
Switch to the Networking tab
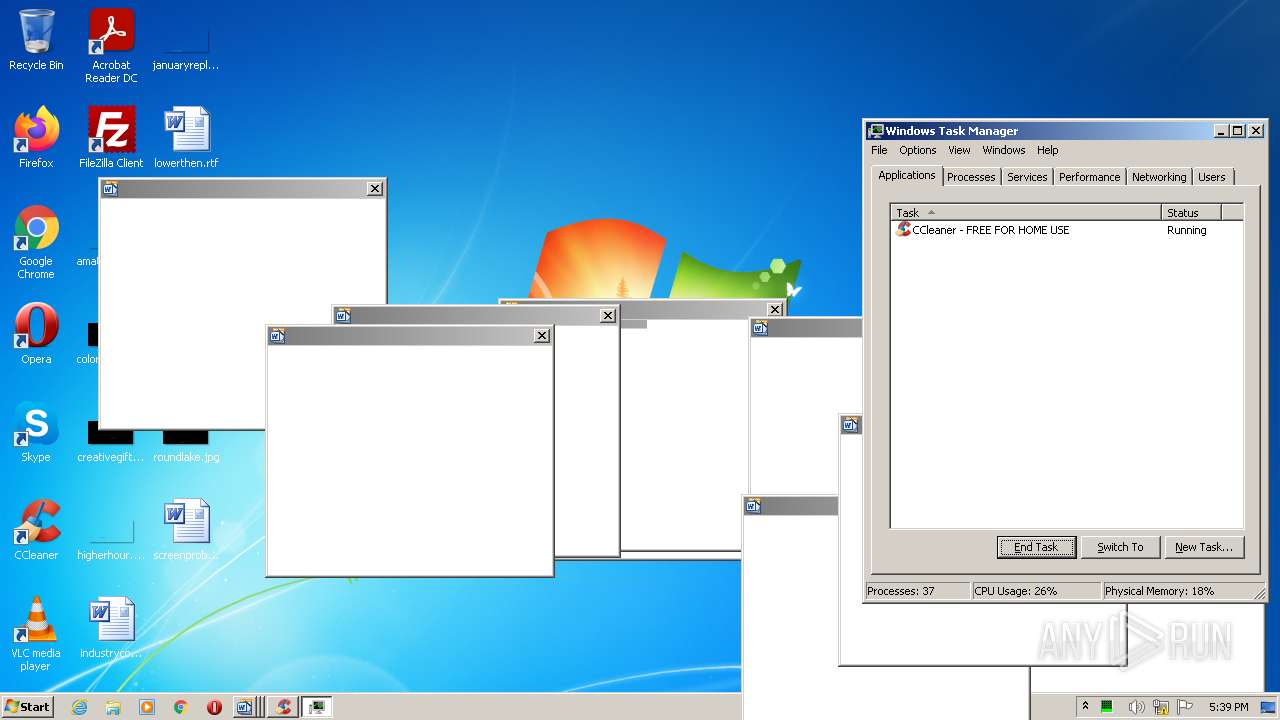(x=1159, y=177)
